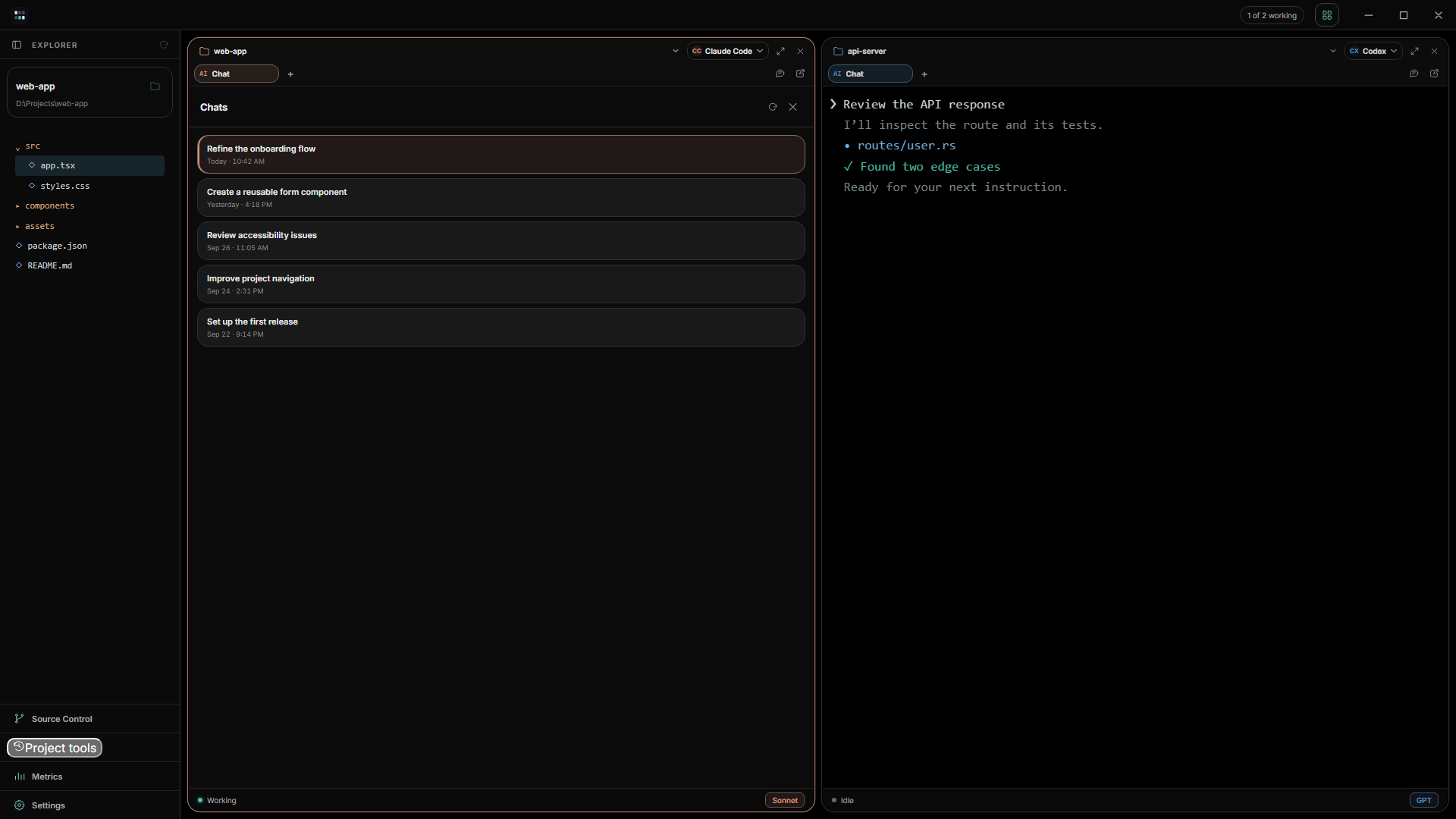
Task: Expand the components folder
Action: [x=45, y=206]
